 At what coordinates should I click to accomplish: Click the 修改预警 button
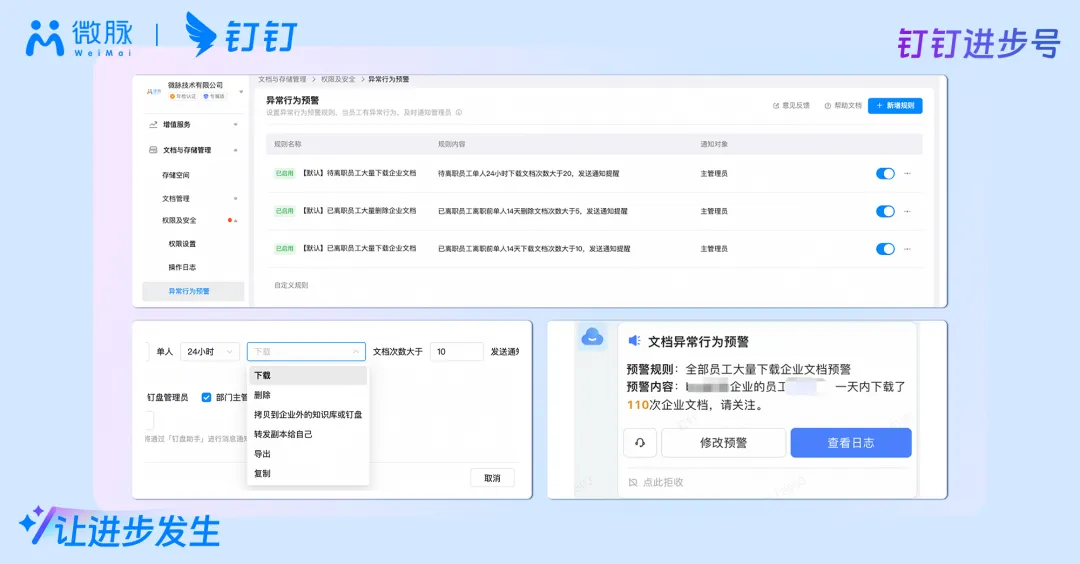point(723,443)
